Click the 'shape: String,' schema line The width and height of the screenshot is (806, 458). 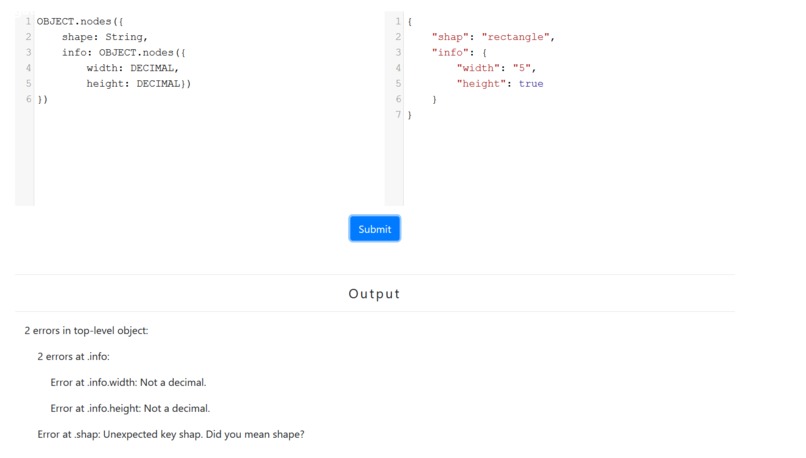click(x=104, y=37)
